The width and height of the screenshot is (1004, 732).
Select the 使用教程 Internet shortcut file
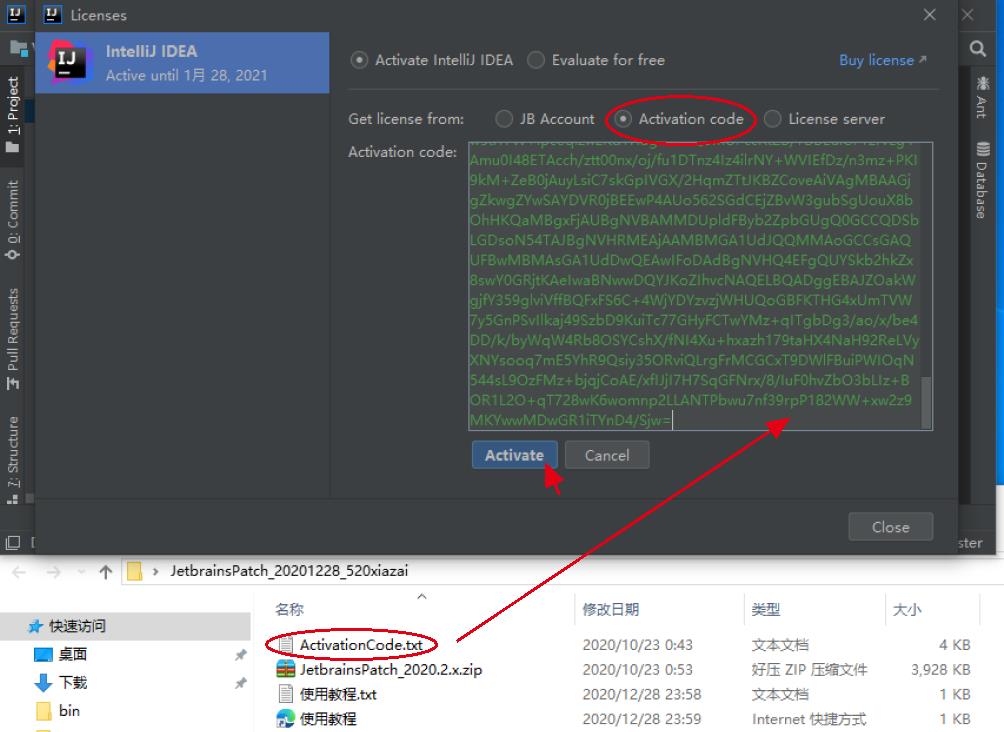(328, 719)
